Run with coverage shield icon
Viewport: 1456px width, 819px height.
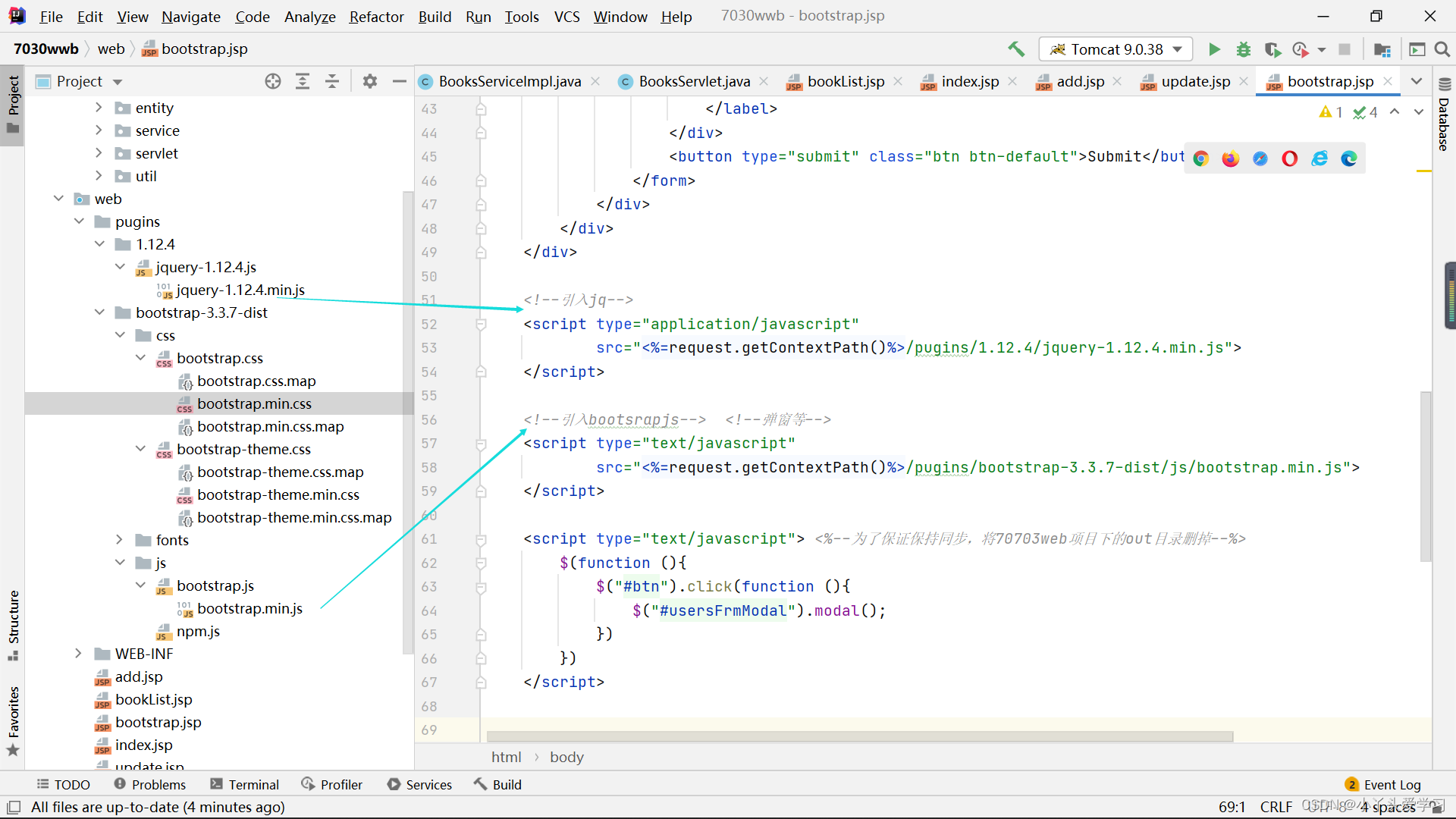[1272, 49]
